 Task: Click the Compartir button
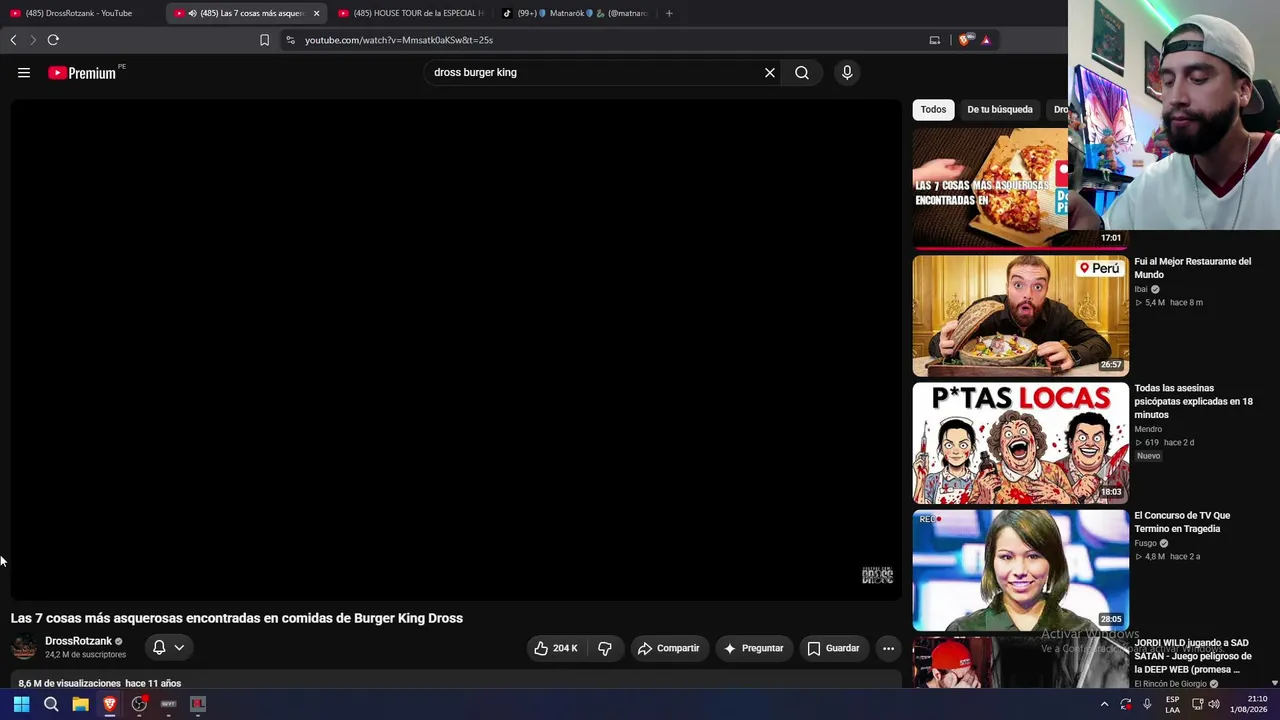(669, 648)
